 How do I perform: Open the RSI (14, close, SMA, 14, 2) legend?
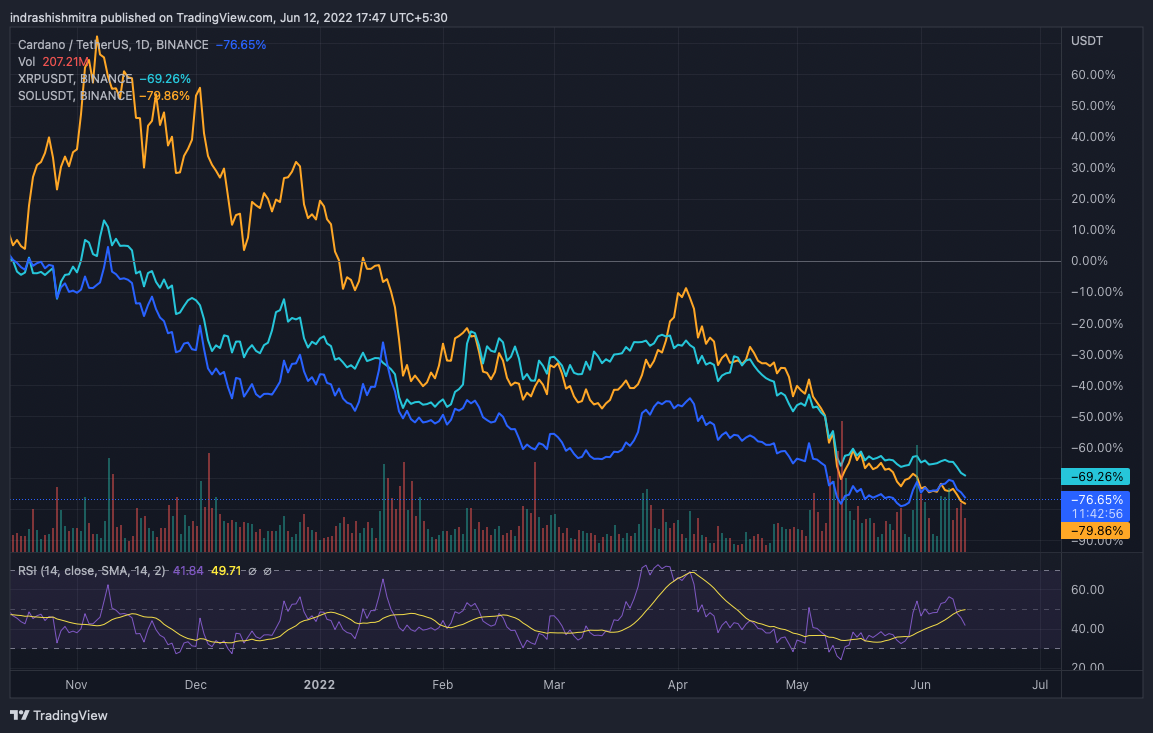tap(92, 571)
